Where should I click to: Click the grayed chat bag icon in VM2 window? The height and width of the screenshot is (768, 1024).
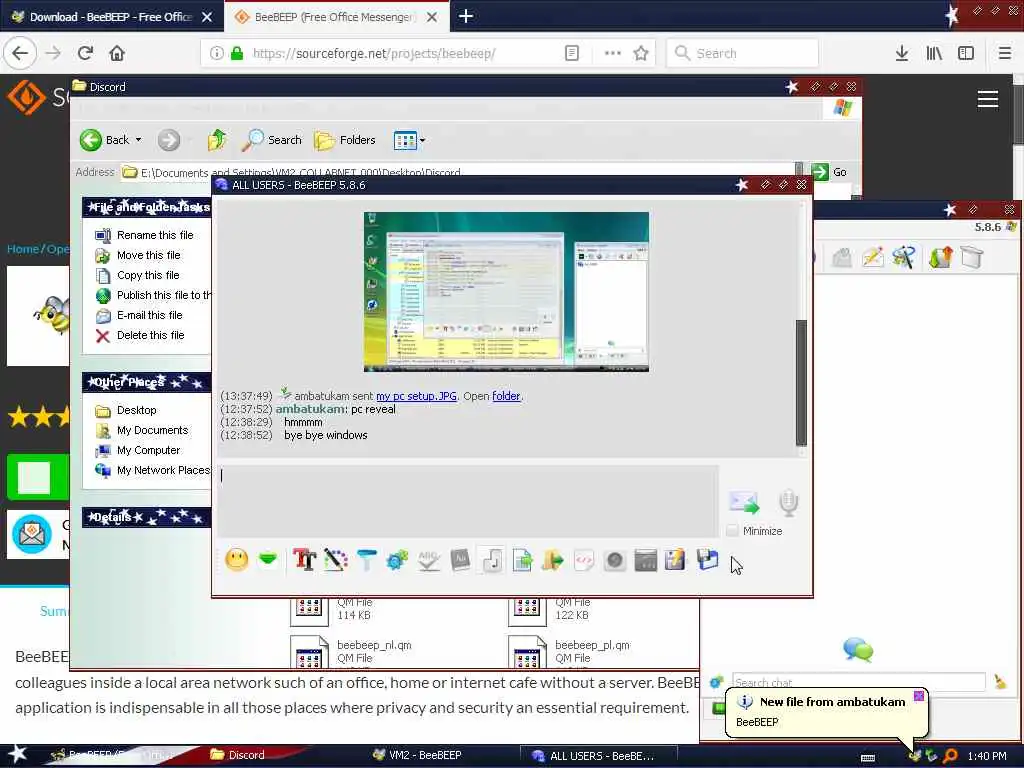(842, 258)
